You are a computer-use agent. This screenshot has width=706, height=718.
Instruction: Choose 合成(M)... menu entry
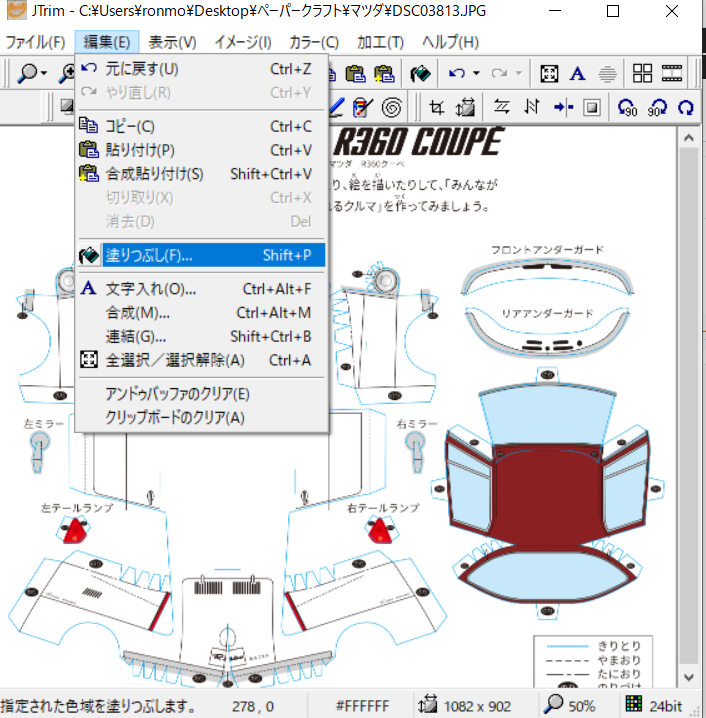click(x=201, y=313)
